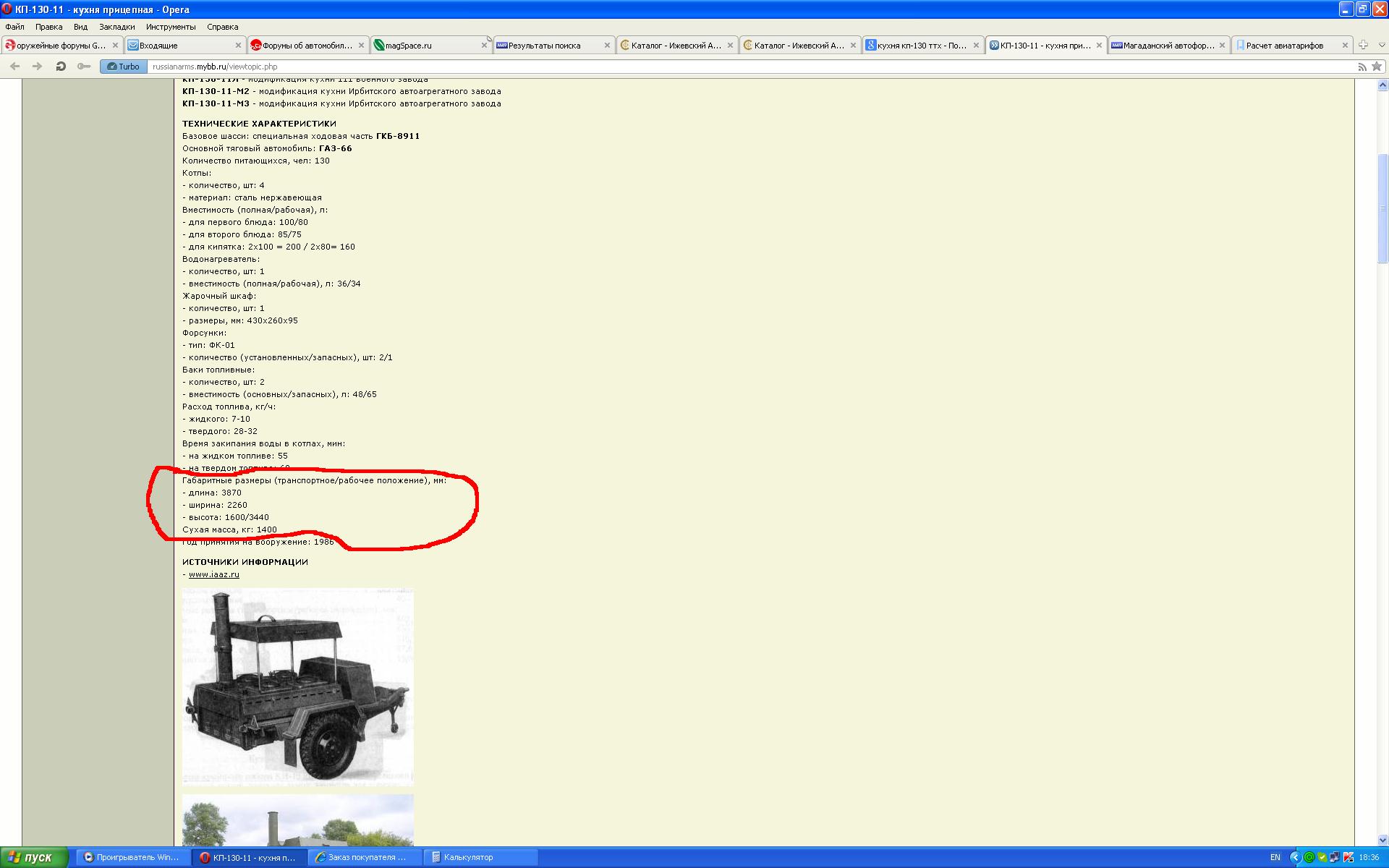Viewport: 1389px width, 868px height.
Task: Click the forward navigation arrow
Action: tap(38, 67)
